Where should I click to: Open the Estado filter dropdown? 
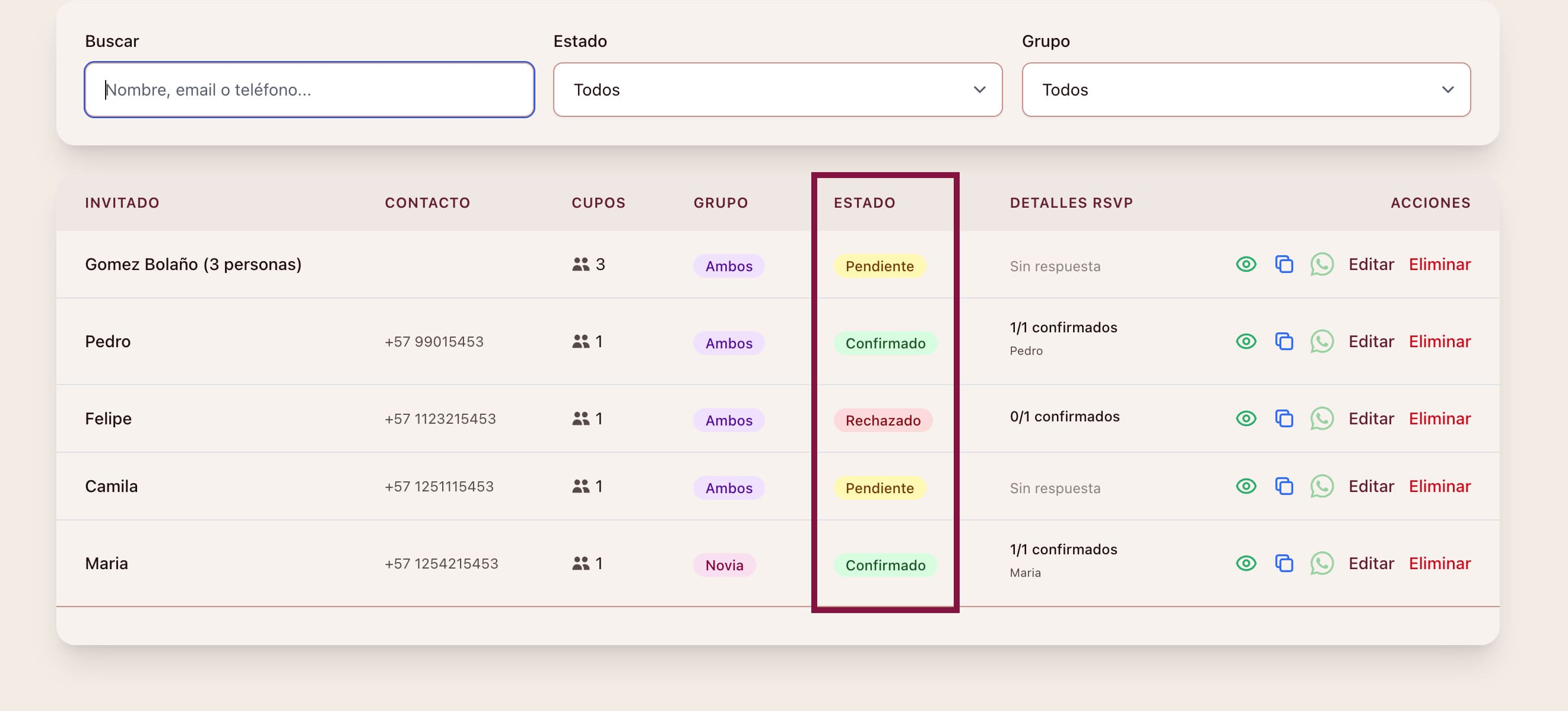[777, 90]
